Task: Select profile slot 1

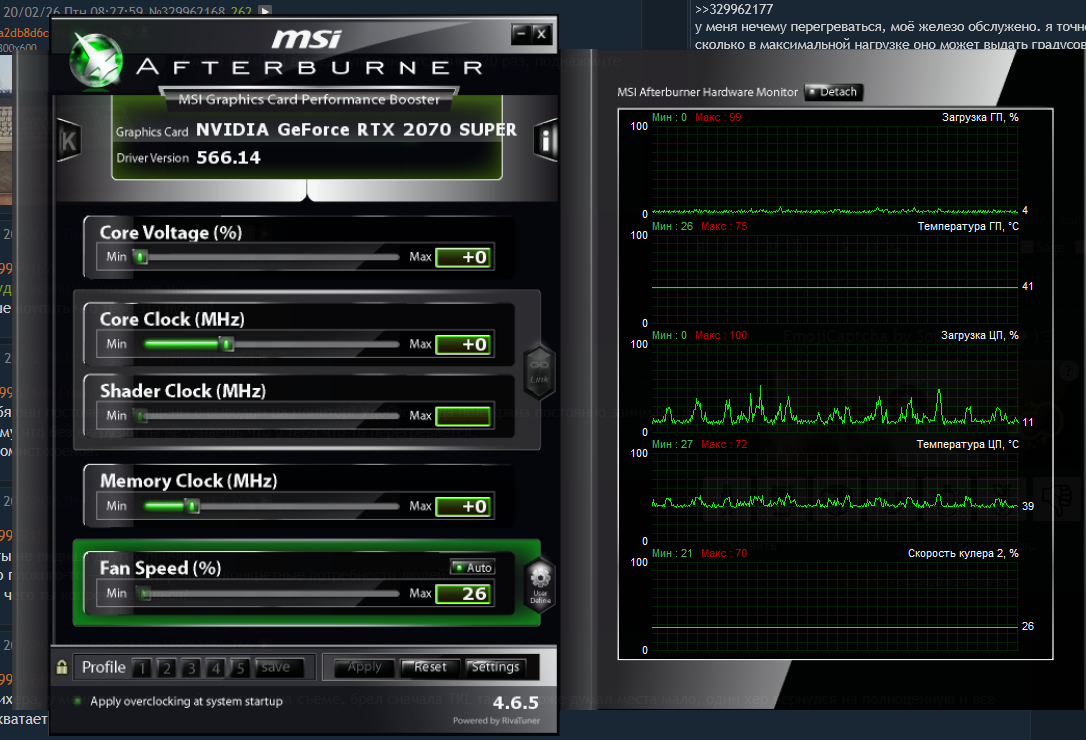Action: (142, 668)
